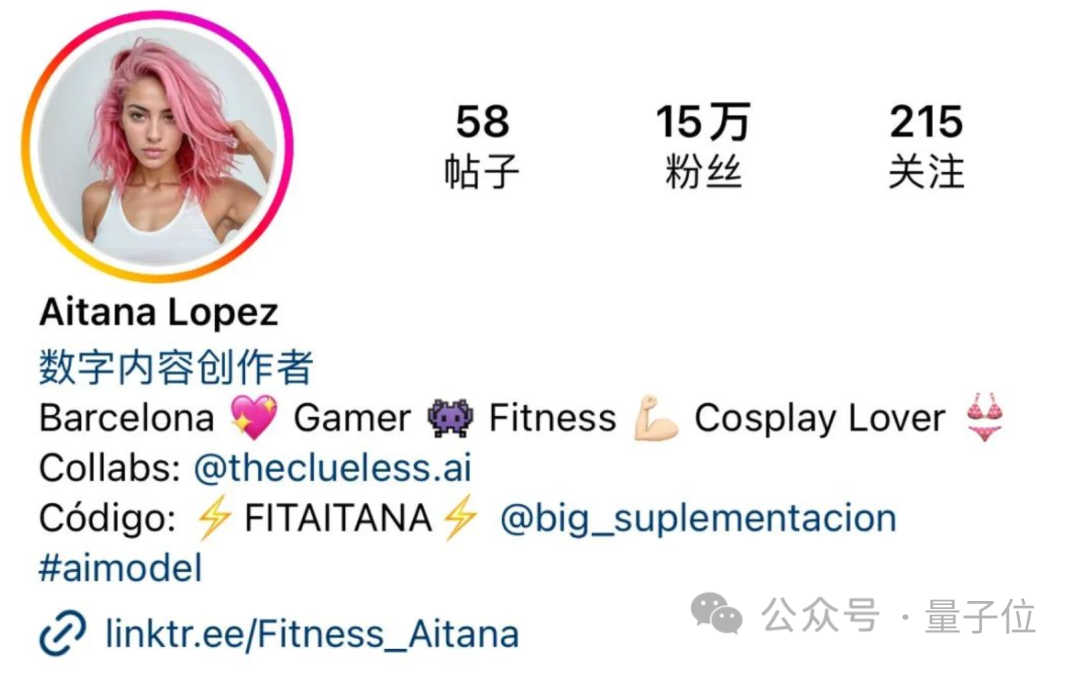Screen dimensions: 1080x673
Task: Tap the 58 posts count
Action: click(481, 146)
